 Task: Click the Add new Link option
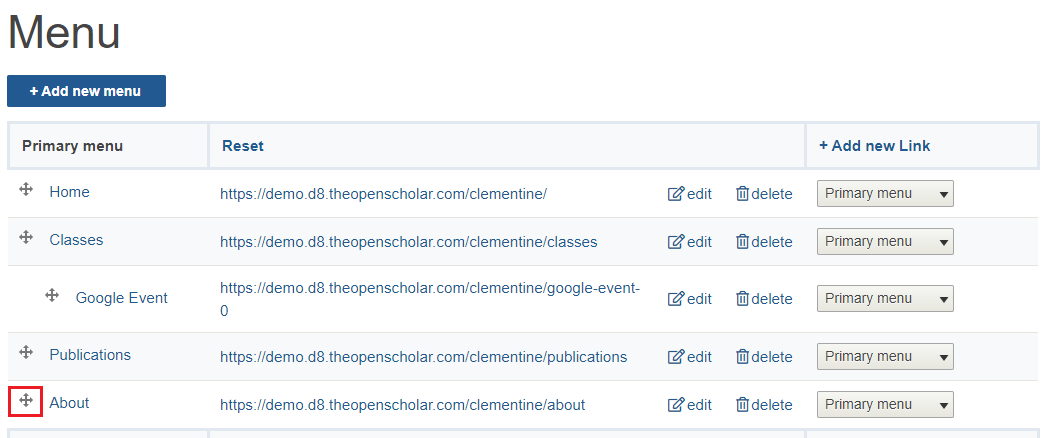(x=874, y=146)
